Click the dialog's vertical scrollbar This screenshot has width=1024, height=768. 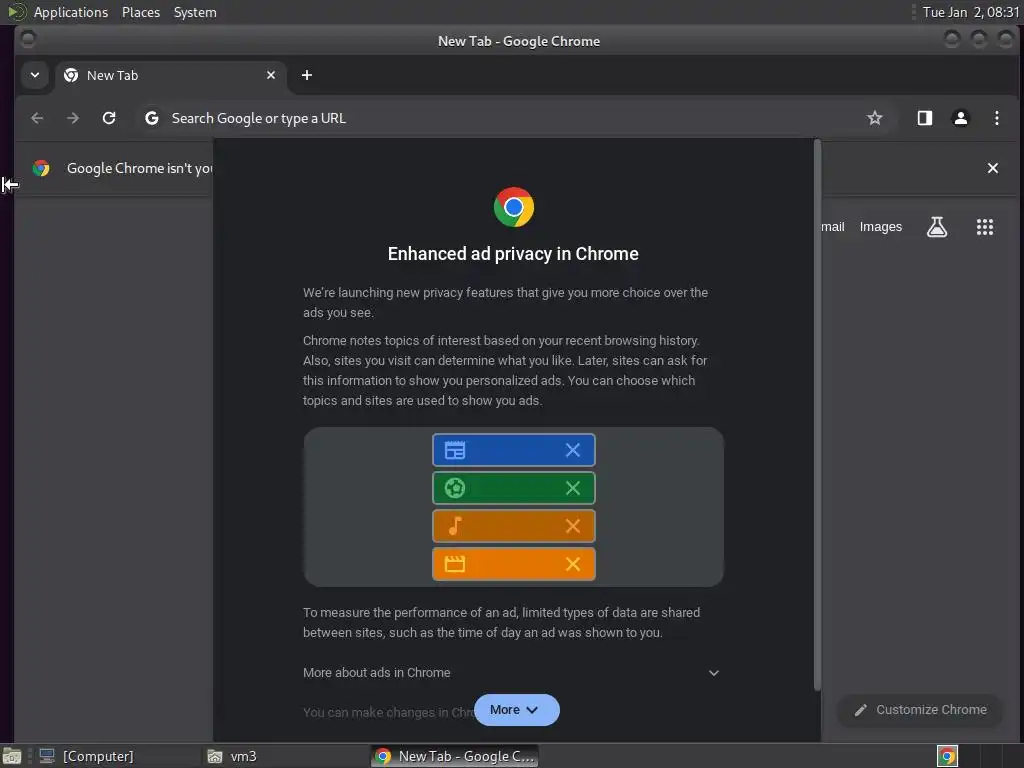tap(817, 414)
